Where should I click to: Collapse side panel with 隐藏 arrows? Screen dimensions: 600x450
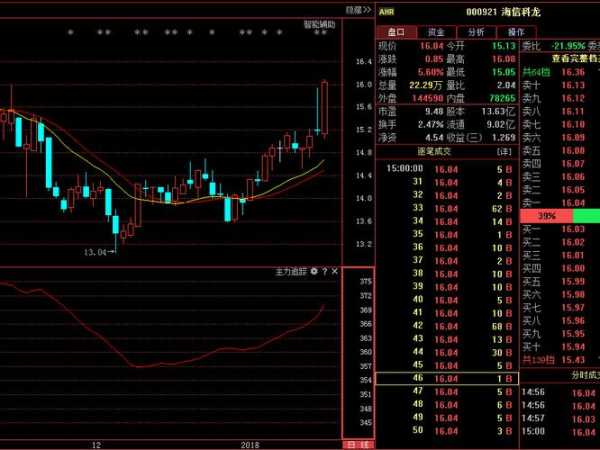click(x=357, y=9)
